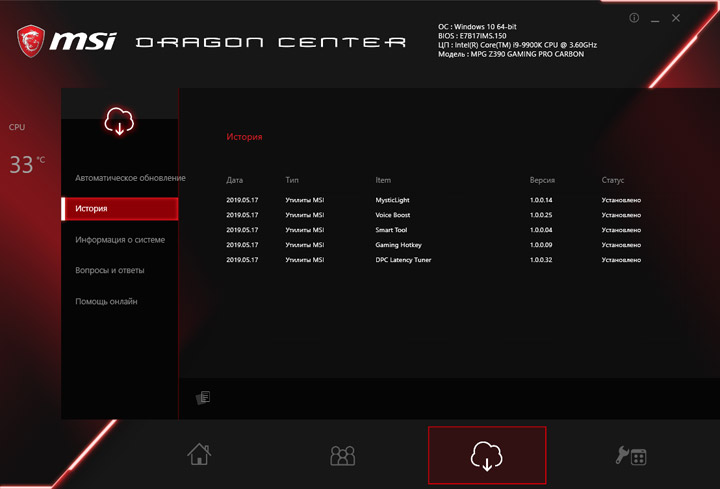
Task: Click the MSI dragon shield logo
Action: click(31, 41)
